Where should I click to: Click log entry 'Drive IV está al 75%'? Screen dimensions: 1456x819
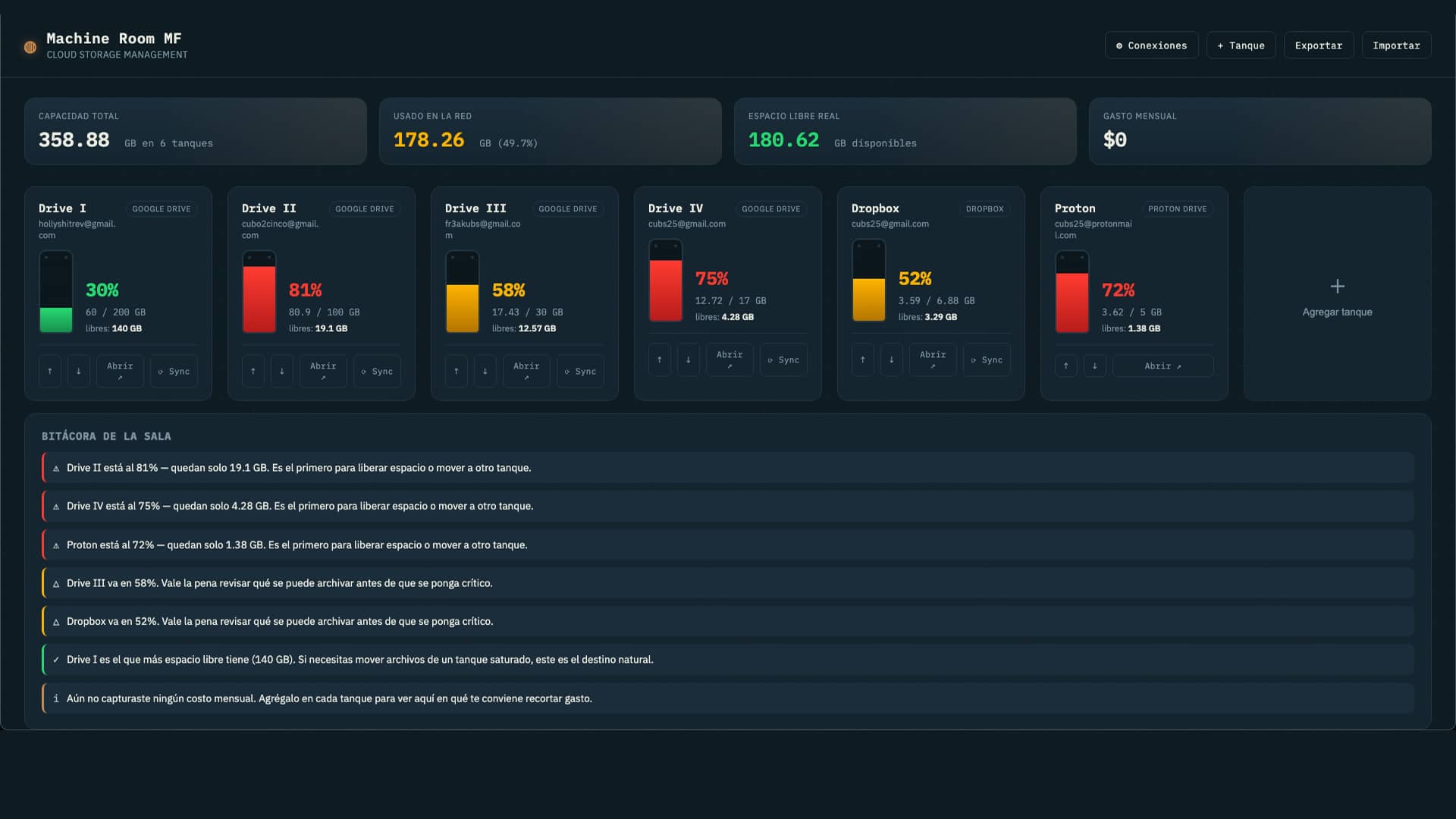coord(728,506)
